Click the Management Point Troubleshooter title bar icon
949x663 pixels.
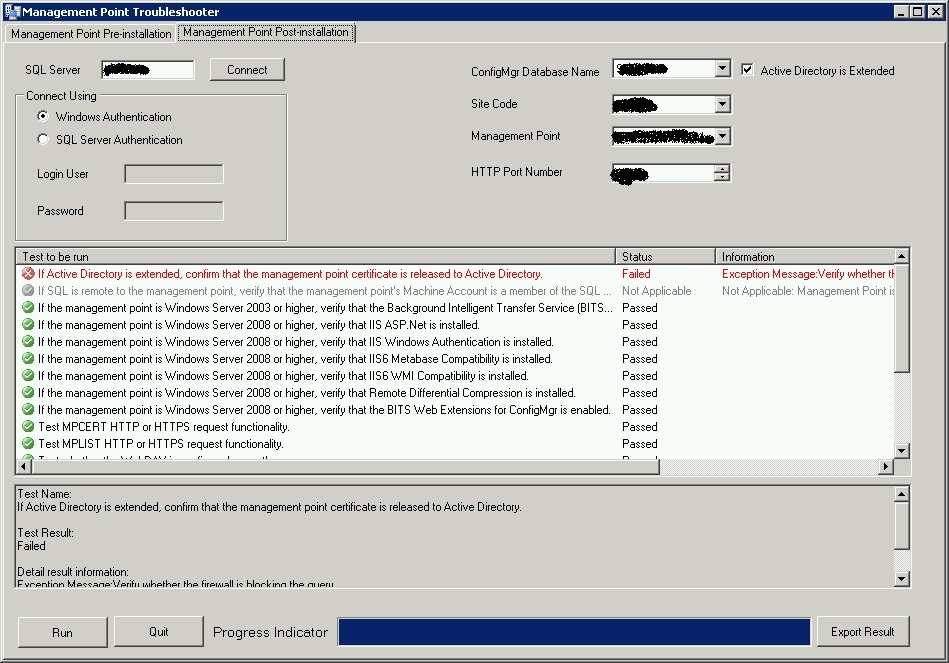point(11,12)
